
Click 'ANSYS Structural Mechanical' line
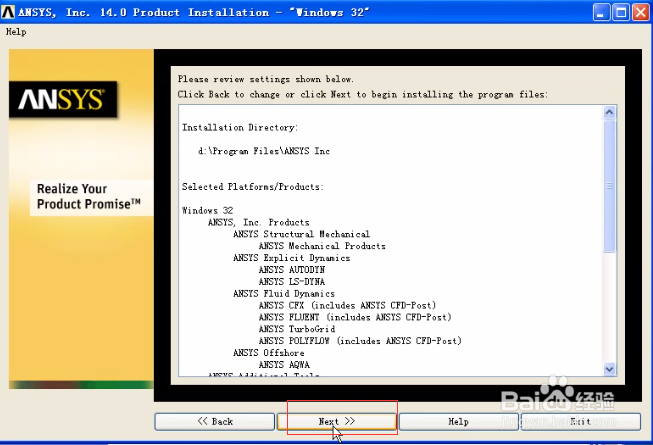point(301,234)
